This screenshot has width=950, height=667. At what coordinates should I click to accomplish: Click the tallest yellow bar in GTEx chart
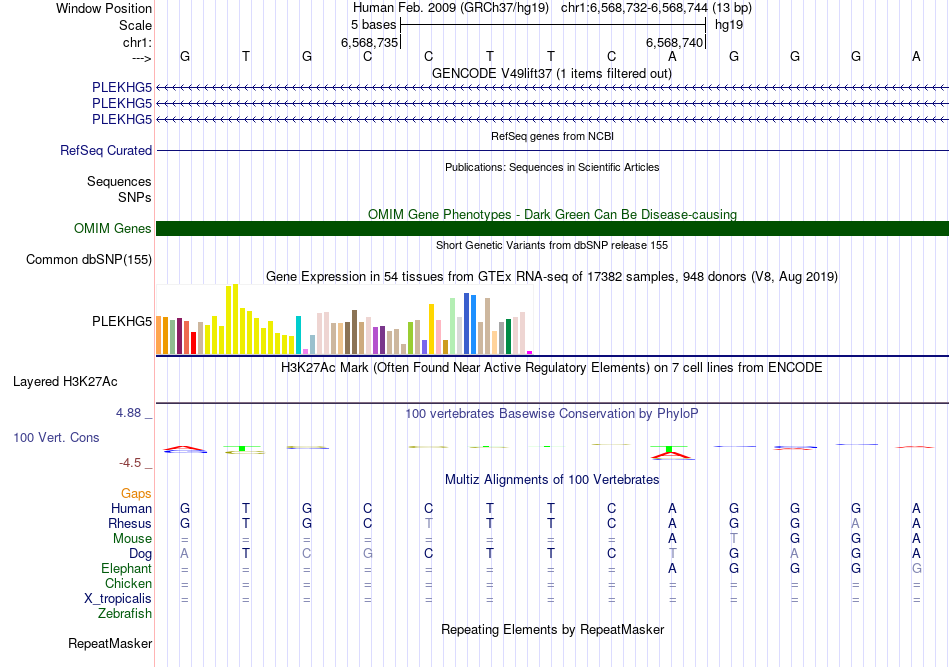point(236,319)
